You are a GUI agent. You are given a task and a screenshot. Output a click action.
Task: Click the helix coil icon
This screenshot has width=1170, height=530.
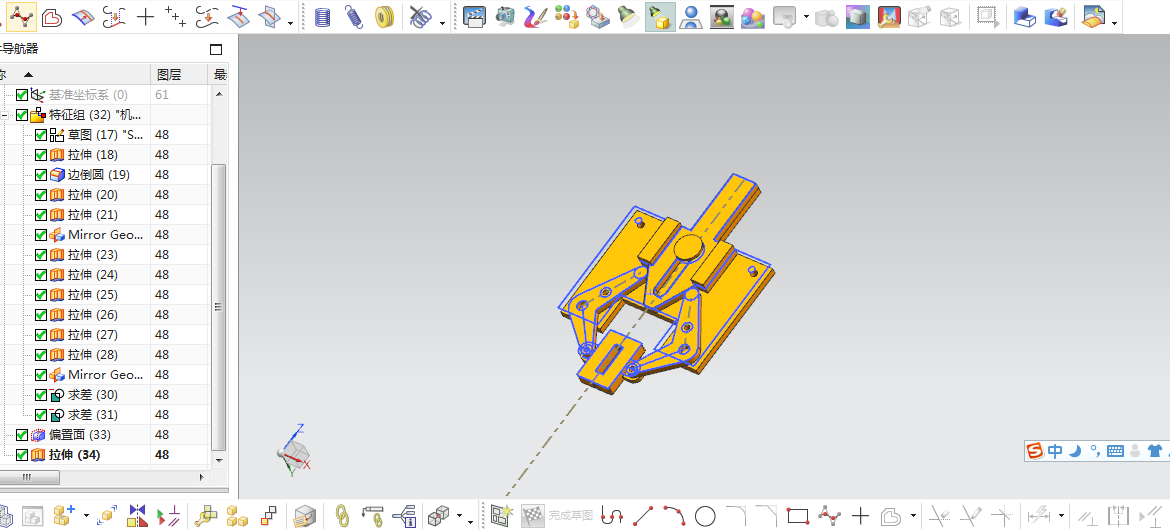click(322, 17)
